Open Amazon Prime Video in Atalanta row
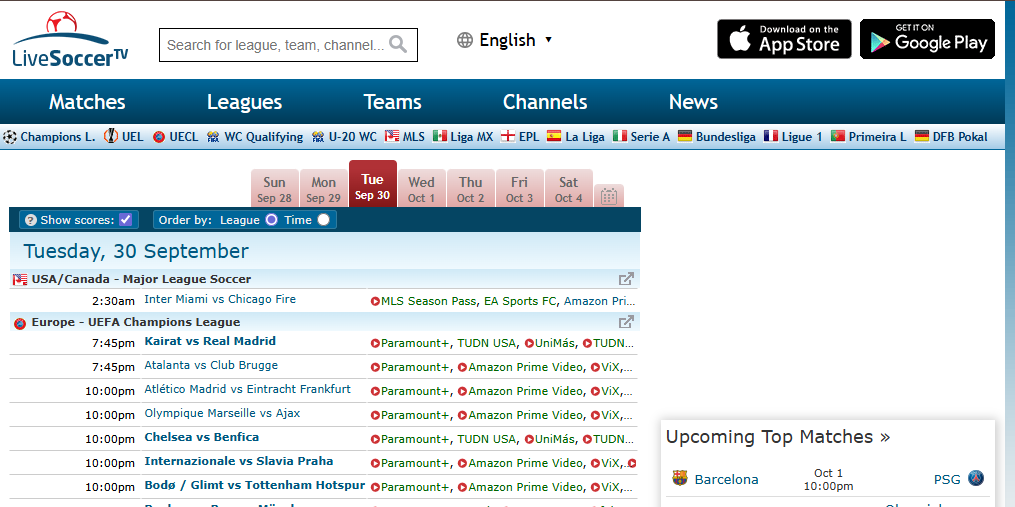1015x507 pixels. (x=525, y=367)
